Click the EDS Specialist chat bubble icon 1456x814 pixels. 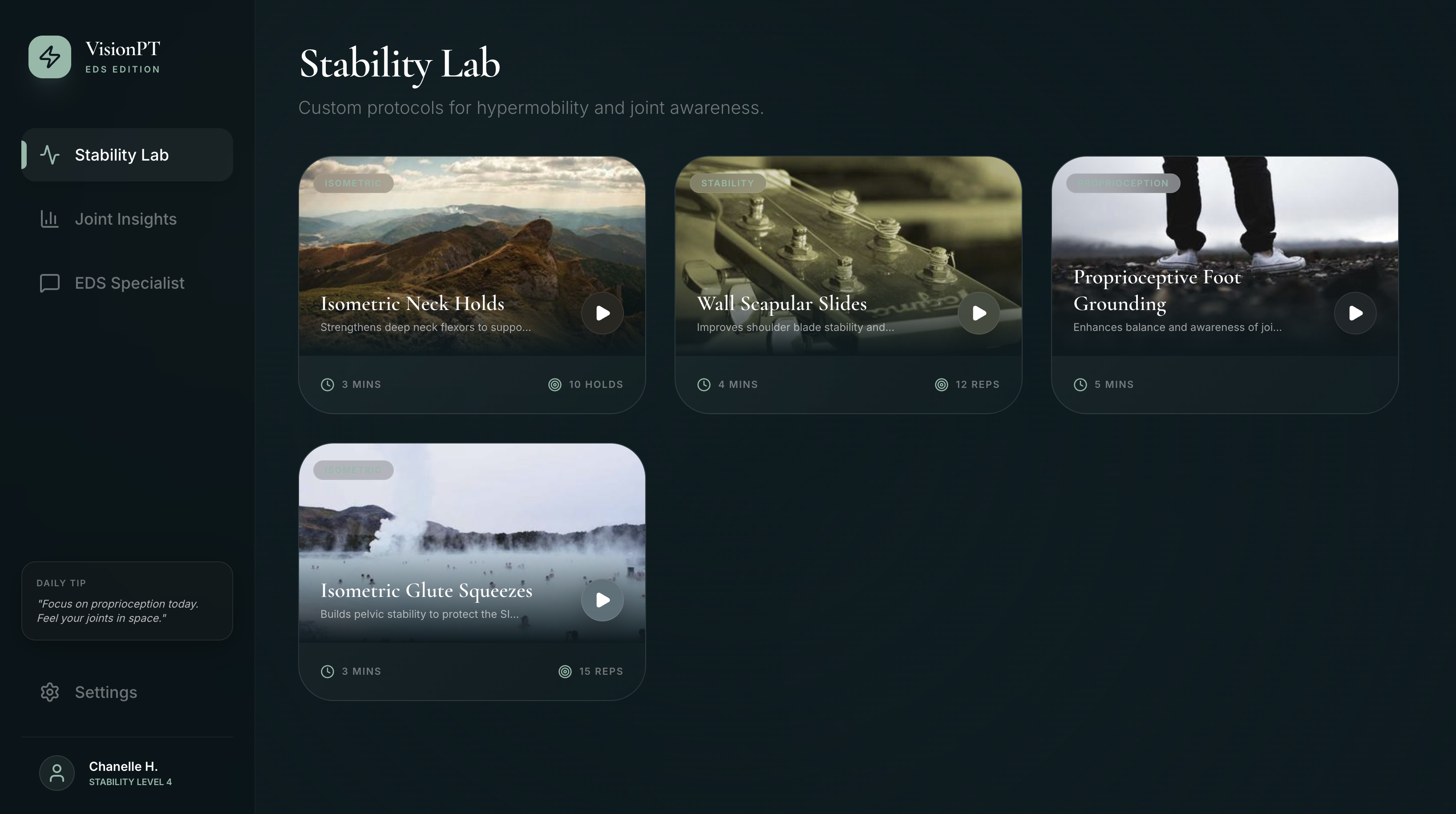pyautogui.click(x=50, y=282)
